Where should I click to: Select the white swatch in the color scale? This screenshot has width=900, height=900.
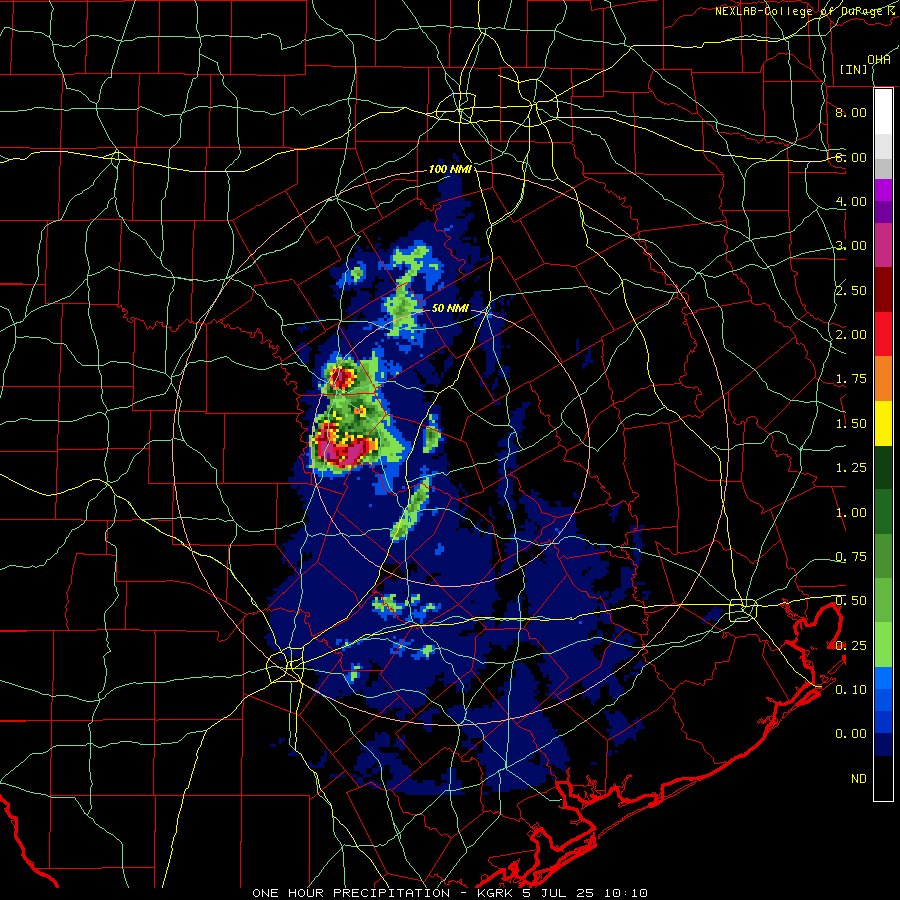883,112
